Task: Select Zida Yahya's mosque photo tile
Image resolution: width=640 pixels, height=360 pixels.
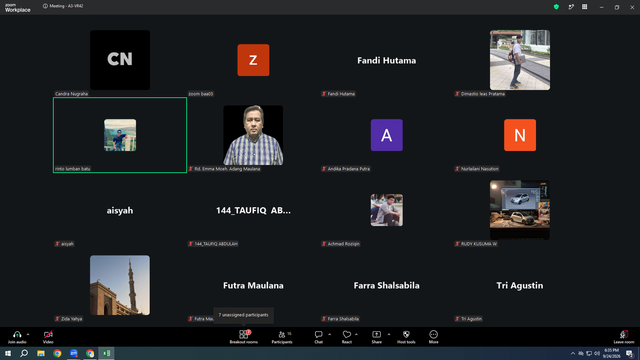Action: coord(120,285)
